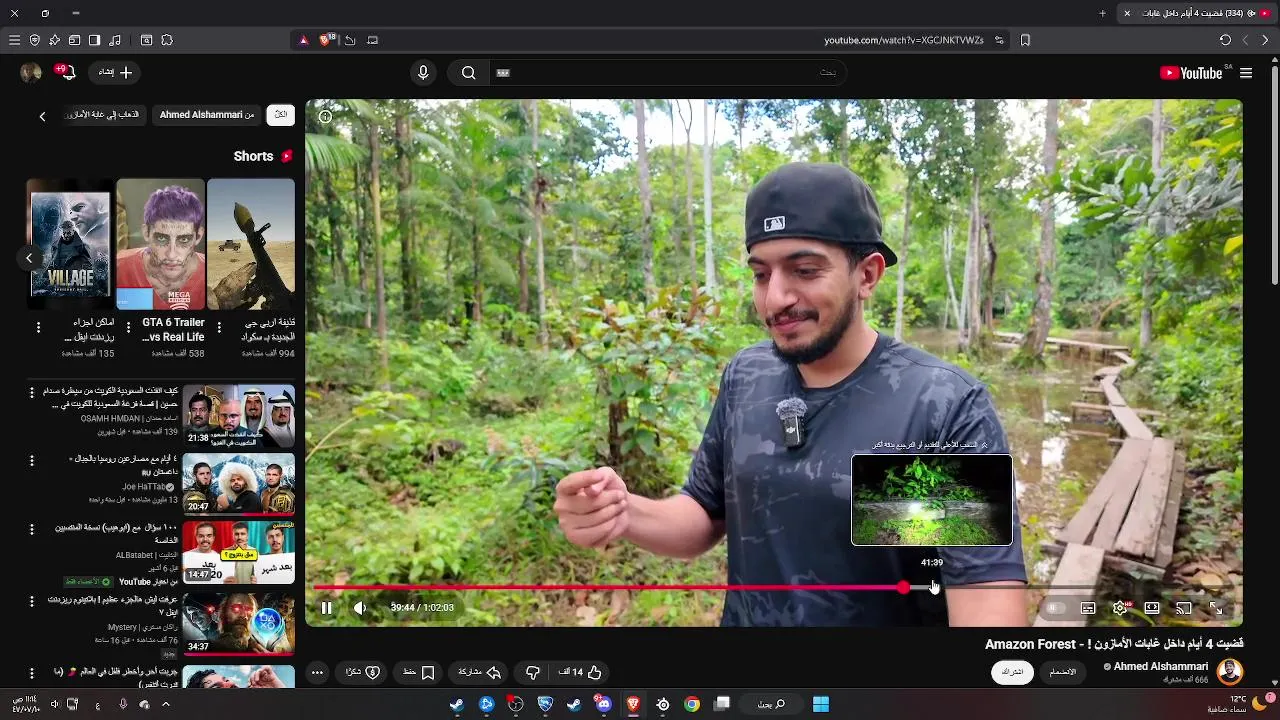Show more Shorts with left chevron
Screen dimensions: 1280x720
tap(29, 258)
